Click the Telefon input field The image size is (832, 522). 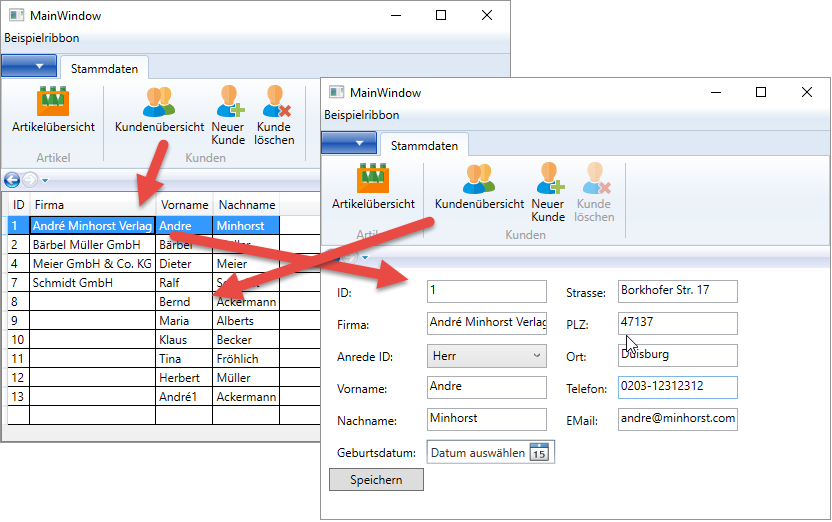[677, 387]
